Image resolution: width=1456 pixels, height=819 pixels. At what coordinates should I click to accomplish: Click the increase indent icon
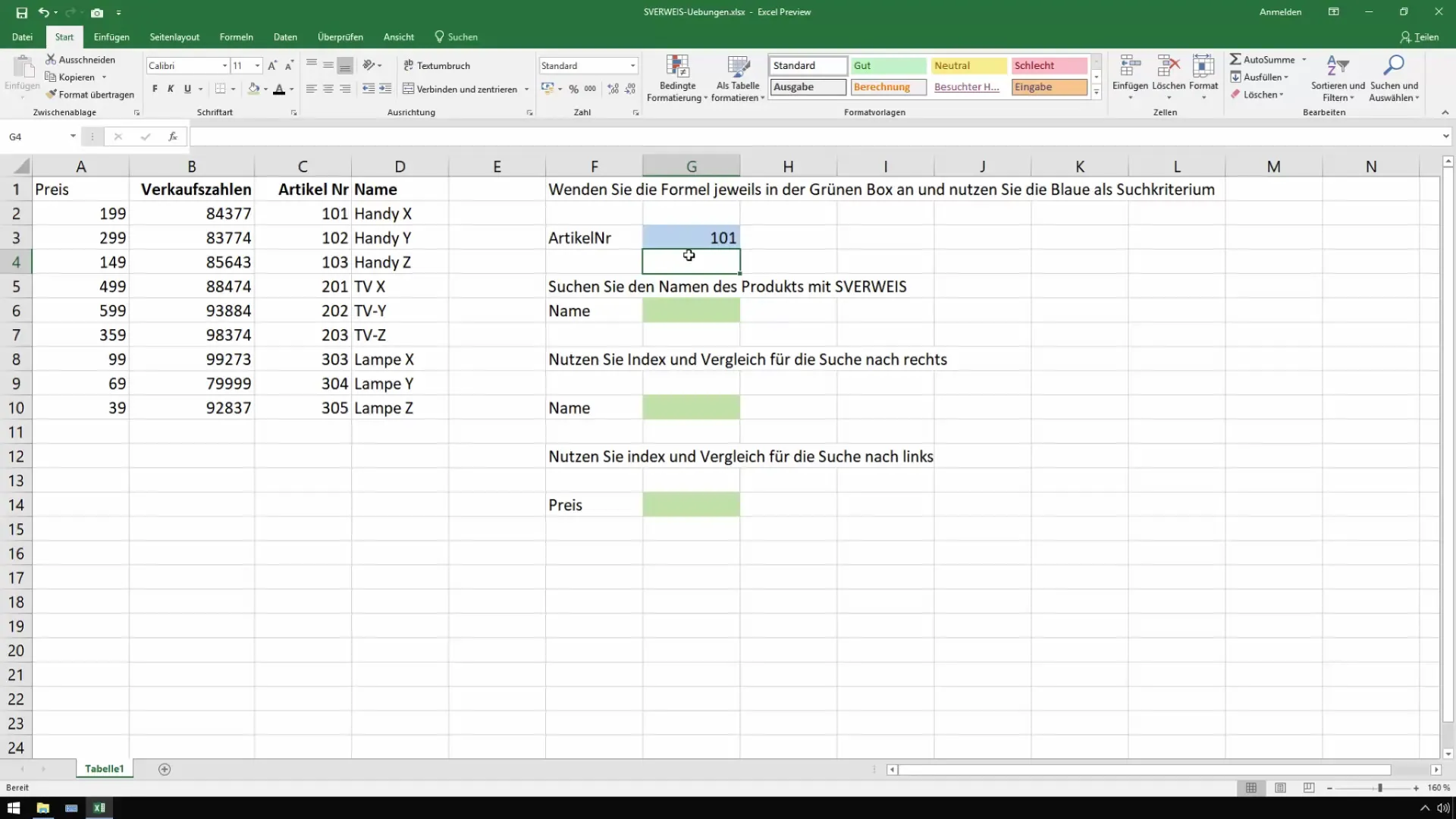[x=385, y=89]
